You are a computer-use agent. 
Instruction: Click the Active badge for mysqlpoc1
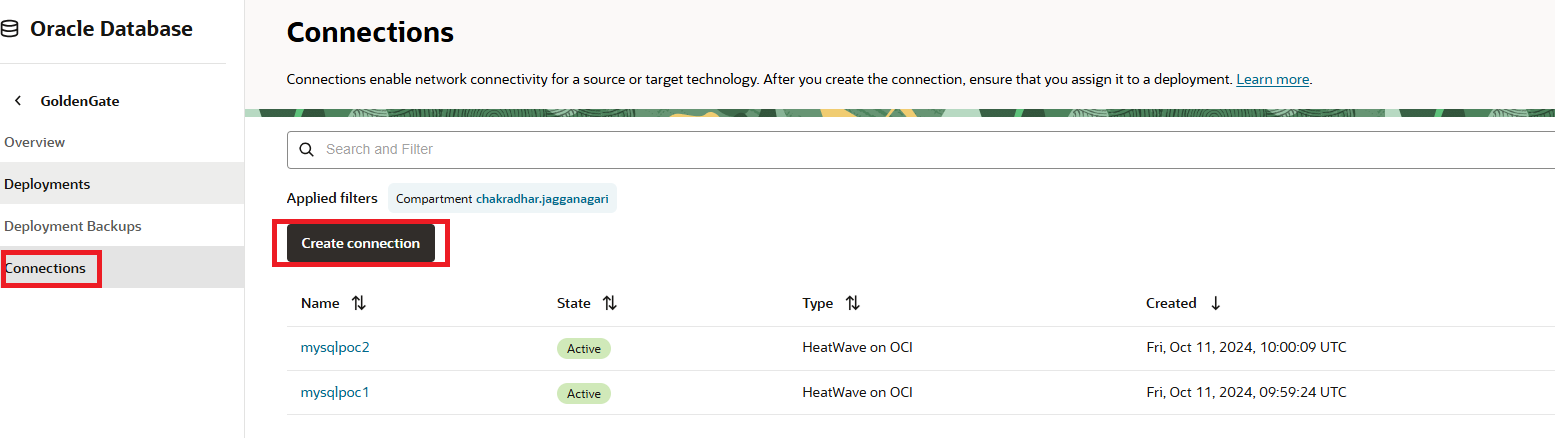click(x=584, y=393)
